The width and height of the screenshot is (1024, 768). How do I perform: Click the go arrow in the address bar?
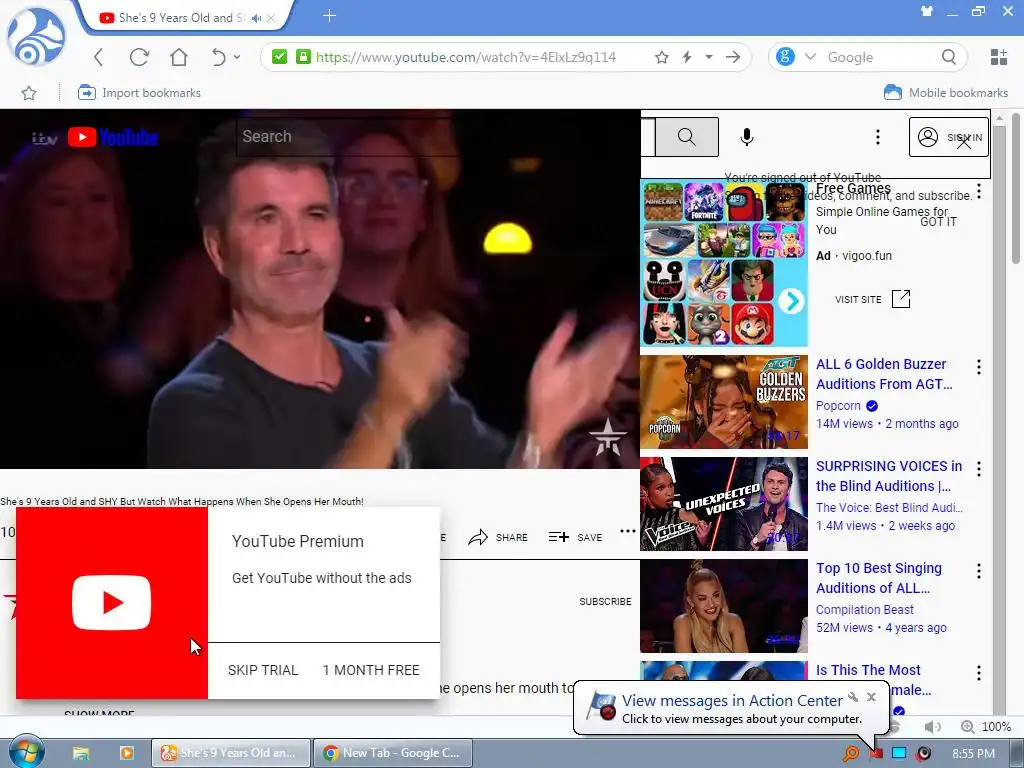coord(733,57)
